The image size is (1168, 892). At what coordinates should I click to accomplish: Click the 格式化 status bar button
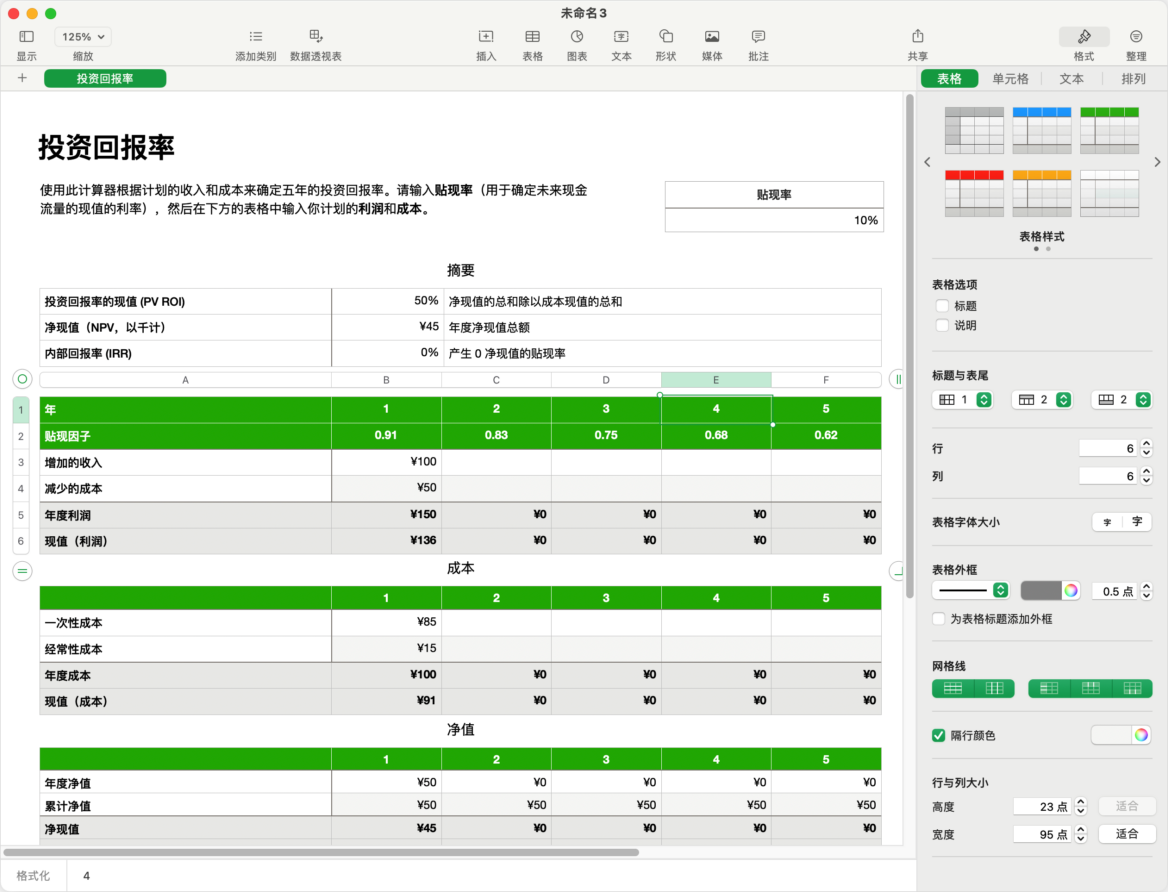[x=34, y=876]
